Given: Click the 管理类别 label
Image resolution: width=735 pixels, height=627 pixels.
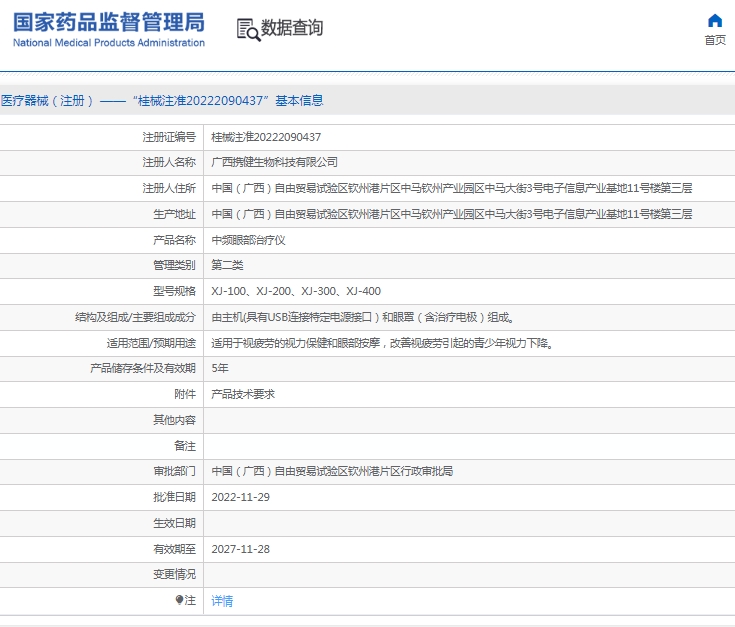Looking at the screenshot, I should 174,265.
